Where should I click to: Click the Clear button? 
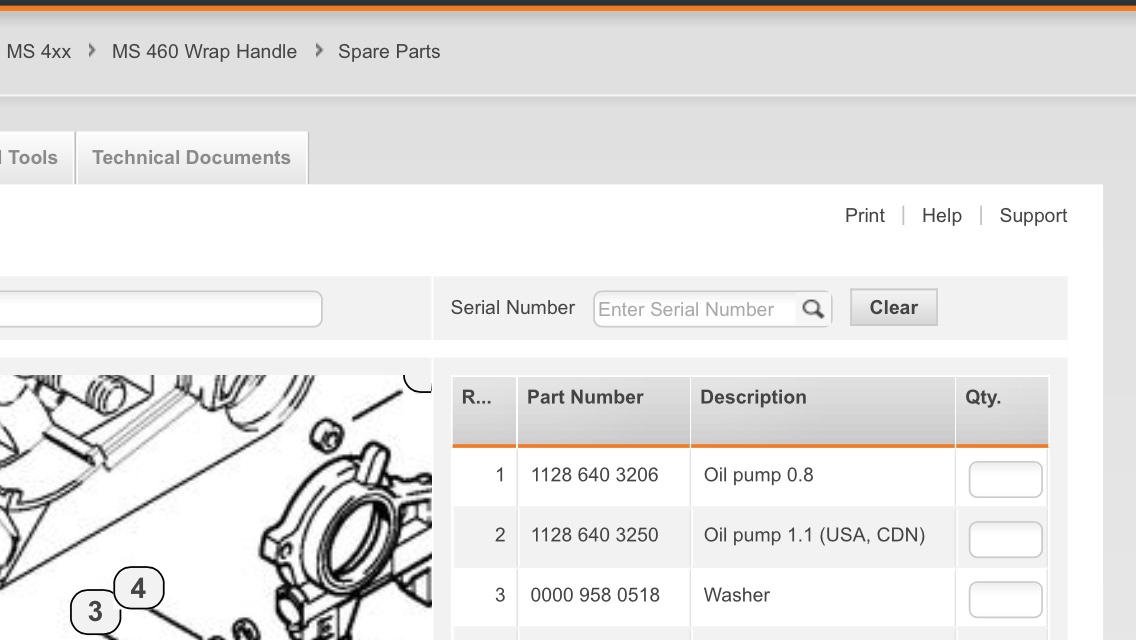point(893,307)
